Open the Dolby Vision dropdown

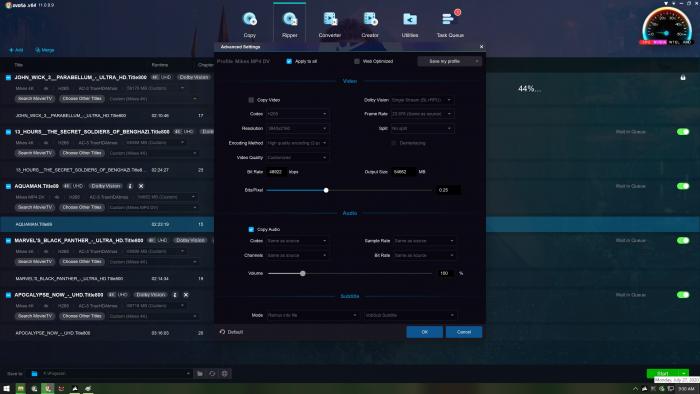point(422,100)
